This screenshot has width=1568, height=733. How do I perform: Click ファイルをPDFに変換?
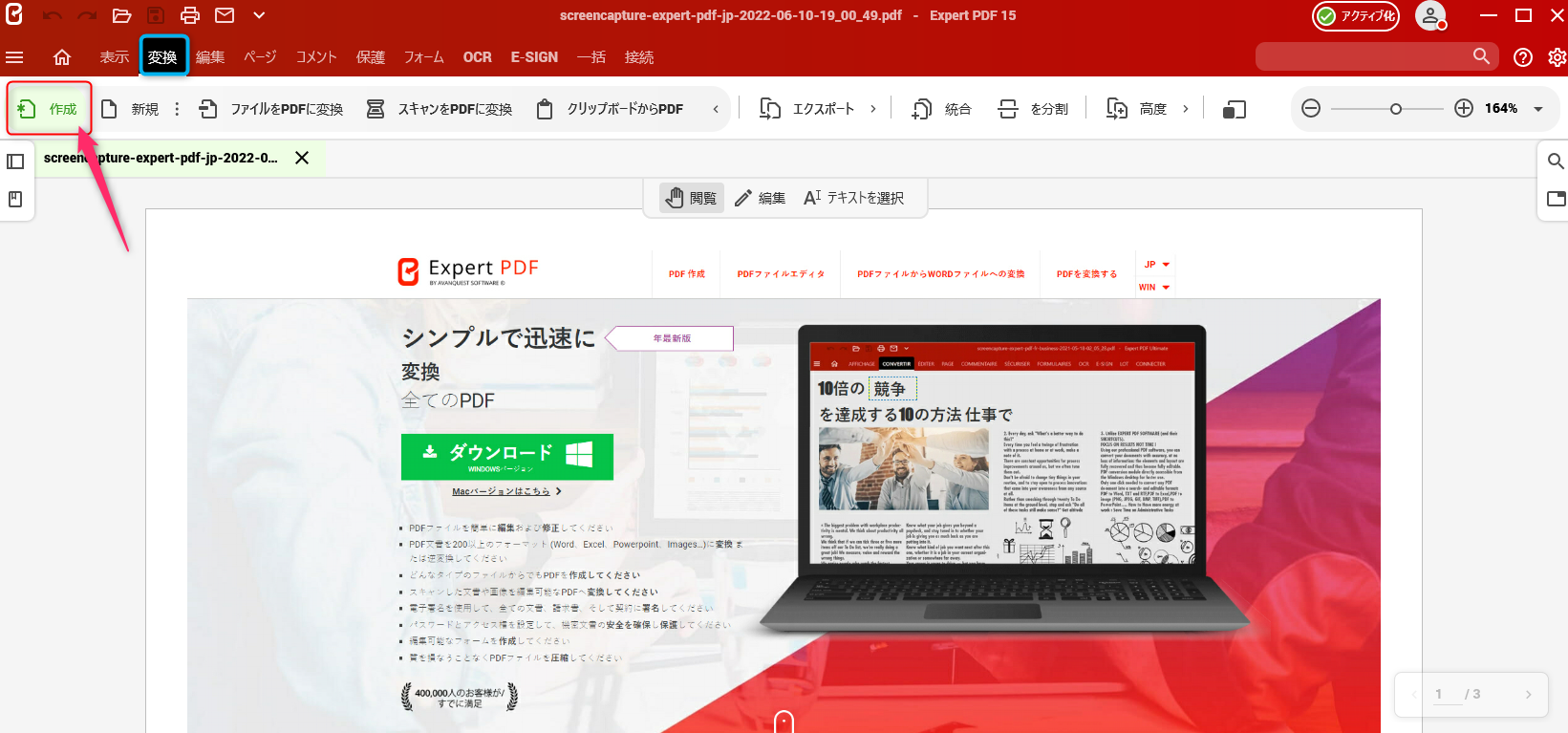coord(271,109)
